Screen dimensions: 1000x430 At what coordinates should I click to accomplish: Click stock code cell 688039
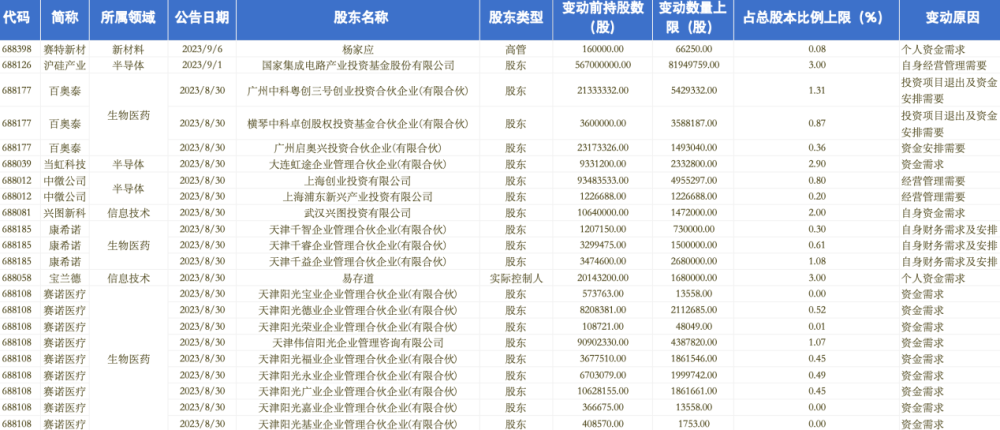[x=15, y=164]
